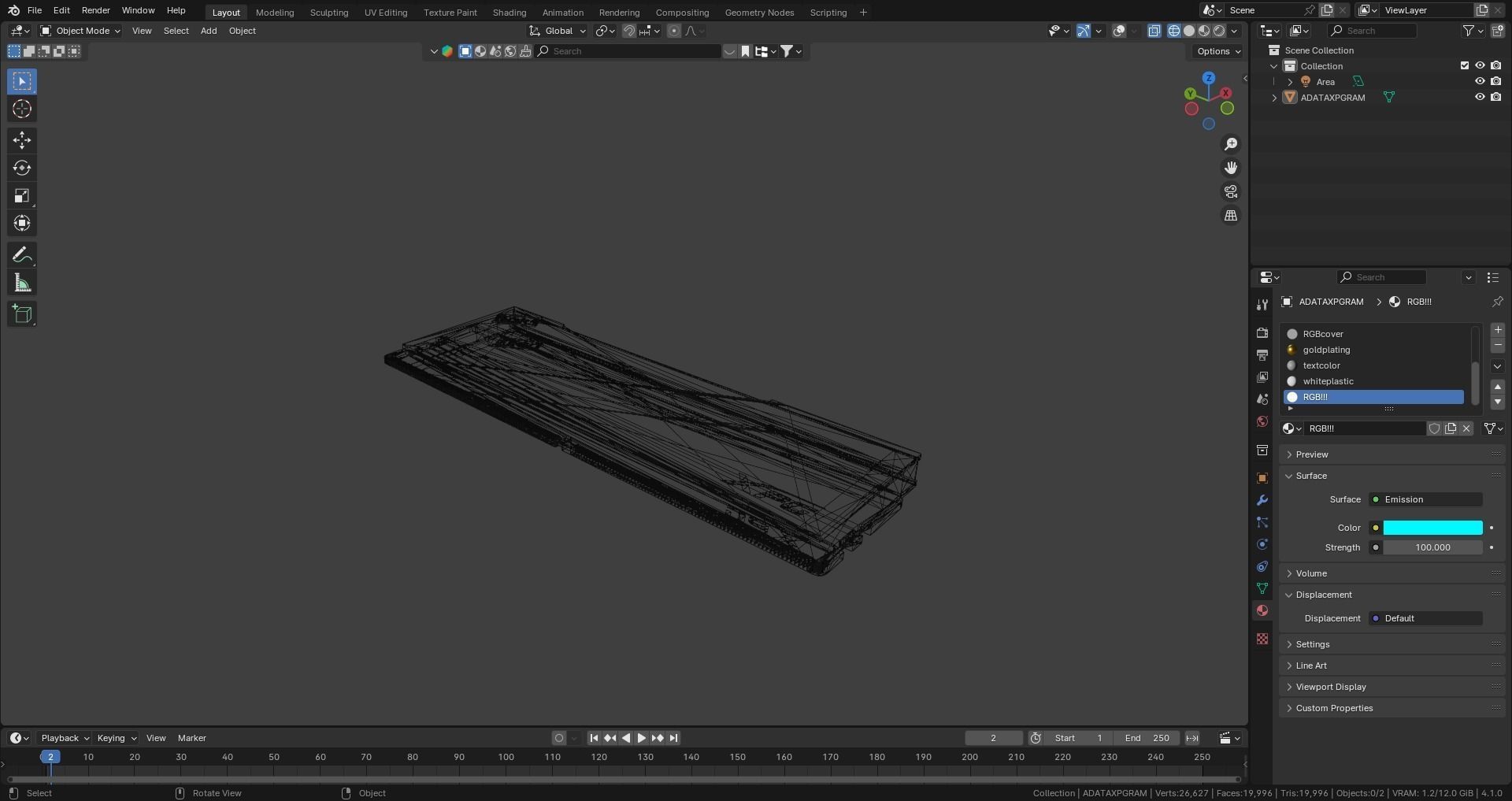Open the File menu
The image size is (1512, 801).
pos(35,10)
